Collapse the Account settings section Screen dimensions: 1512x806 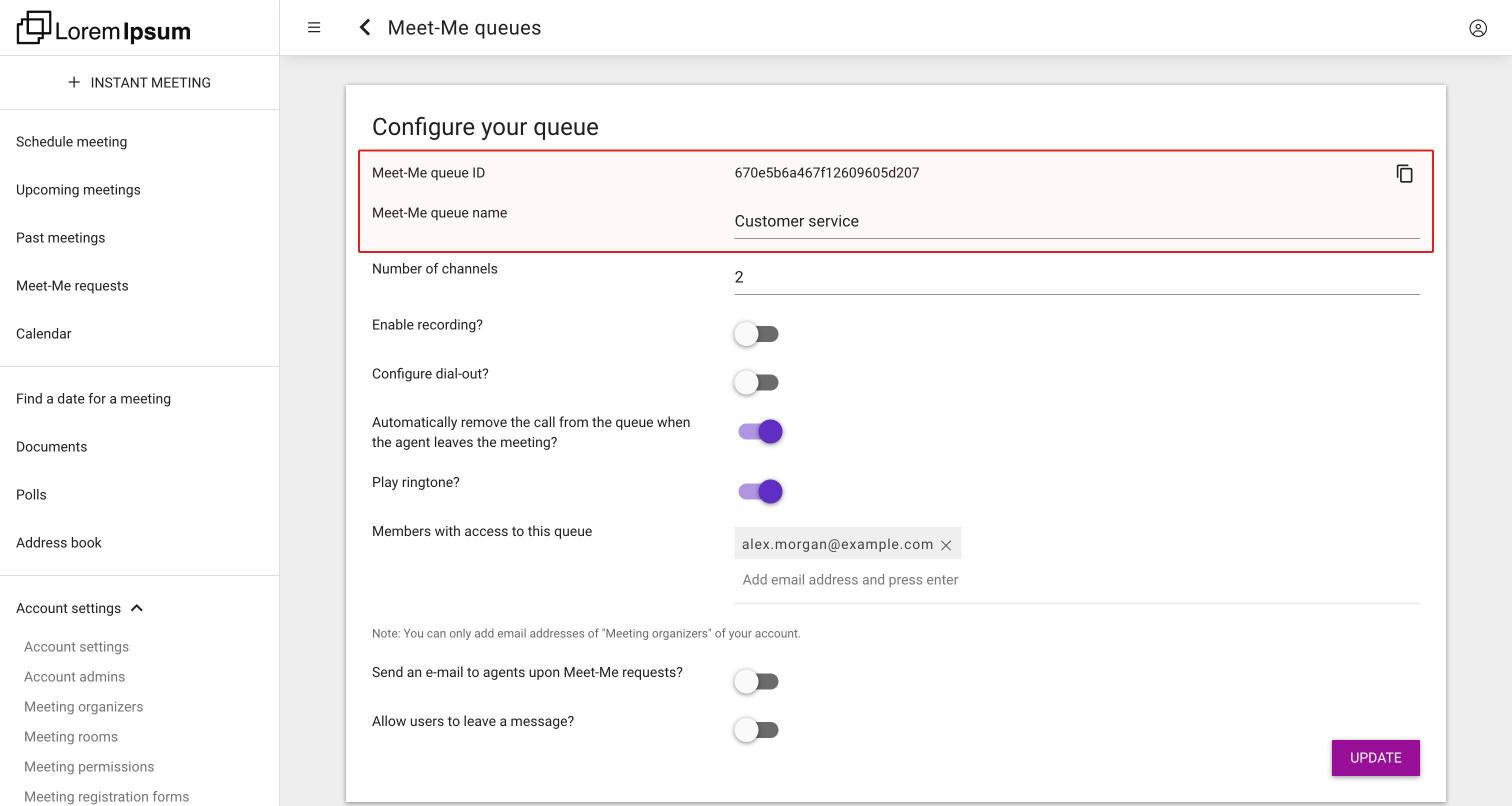coord(80,608)
